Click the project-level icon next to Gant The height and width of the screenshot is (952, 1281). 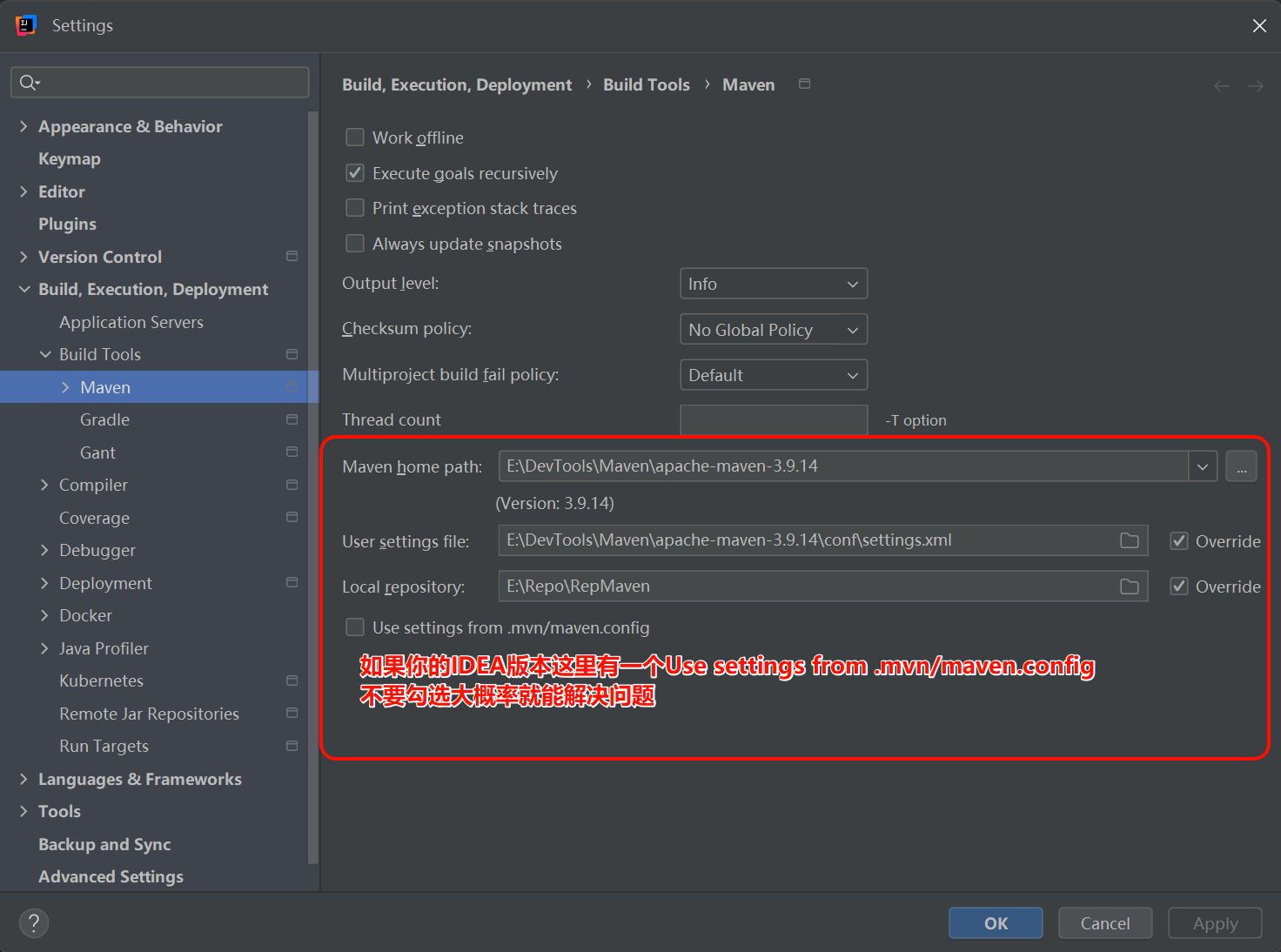292,452
